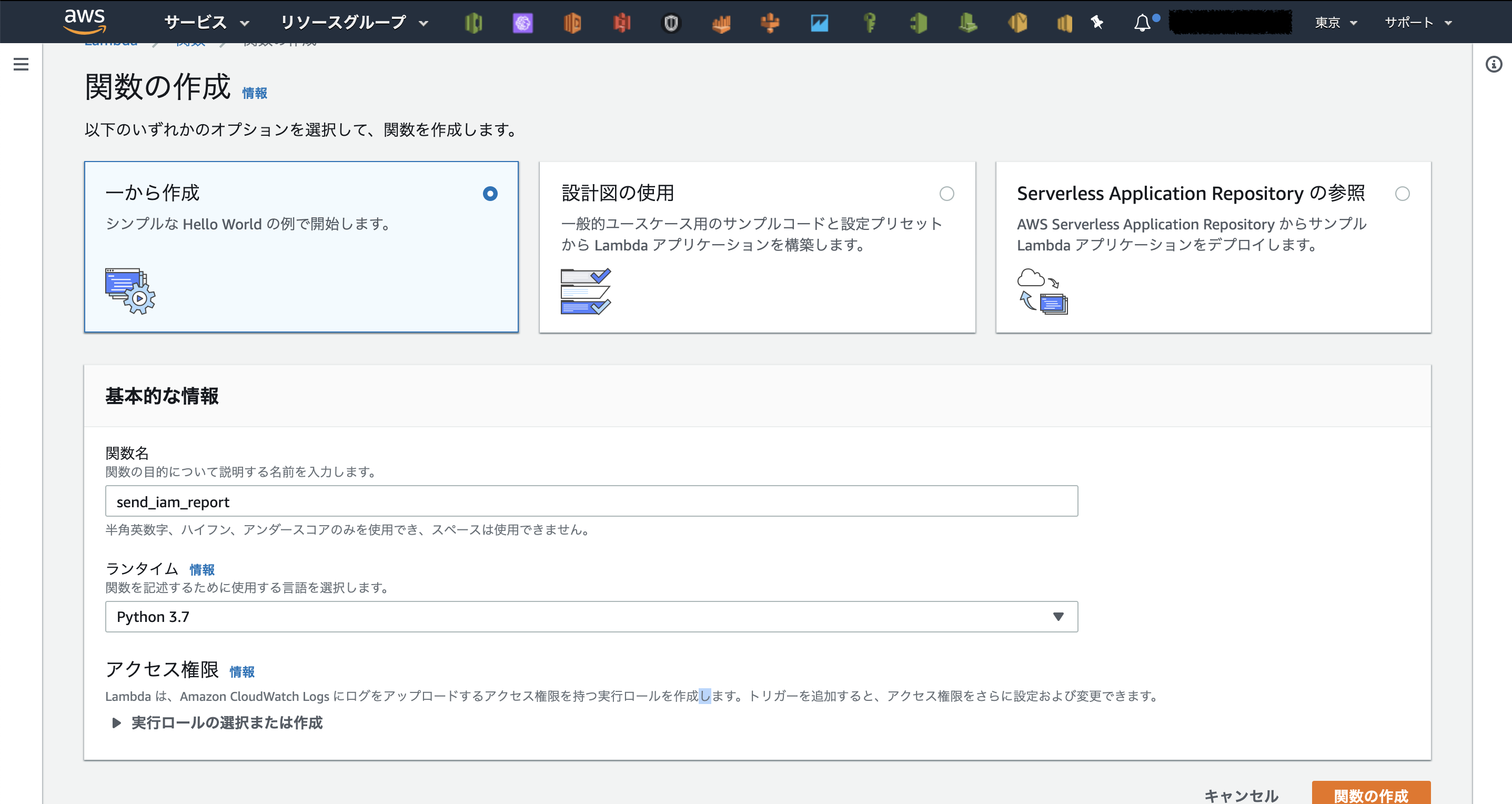
Task: Select Serverless Application Repository の参照 option
Action: coord(1404,194)
